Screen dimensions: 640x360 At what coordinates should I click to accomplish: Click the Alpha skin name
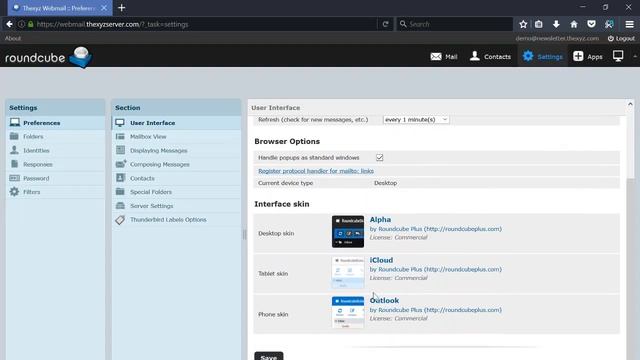click(380, 219)
